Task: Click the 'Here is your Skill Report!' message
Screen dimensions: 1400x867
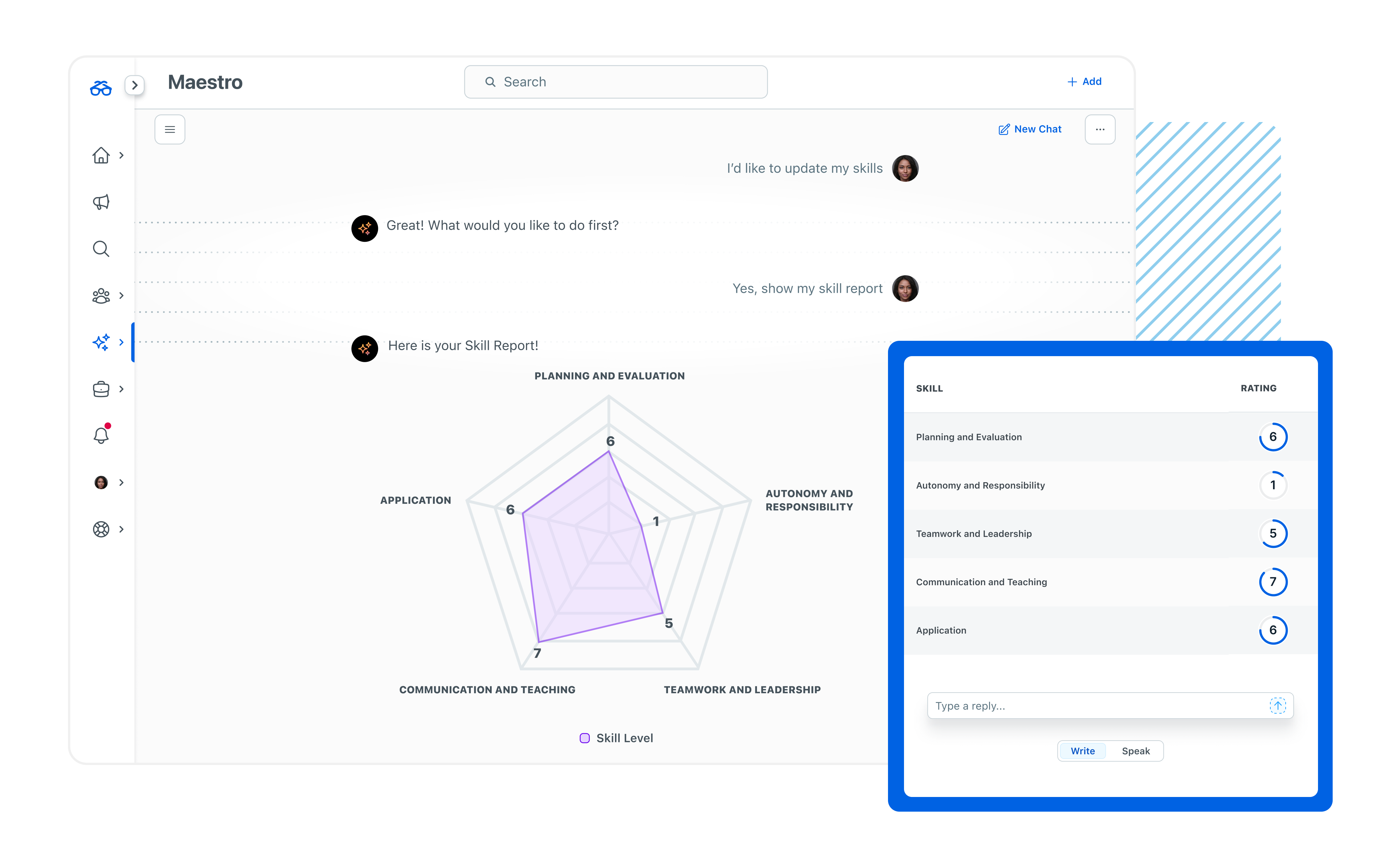Action: point(463,346)
